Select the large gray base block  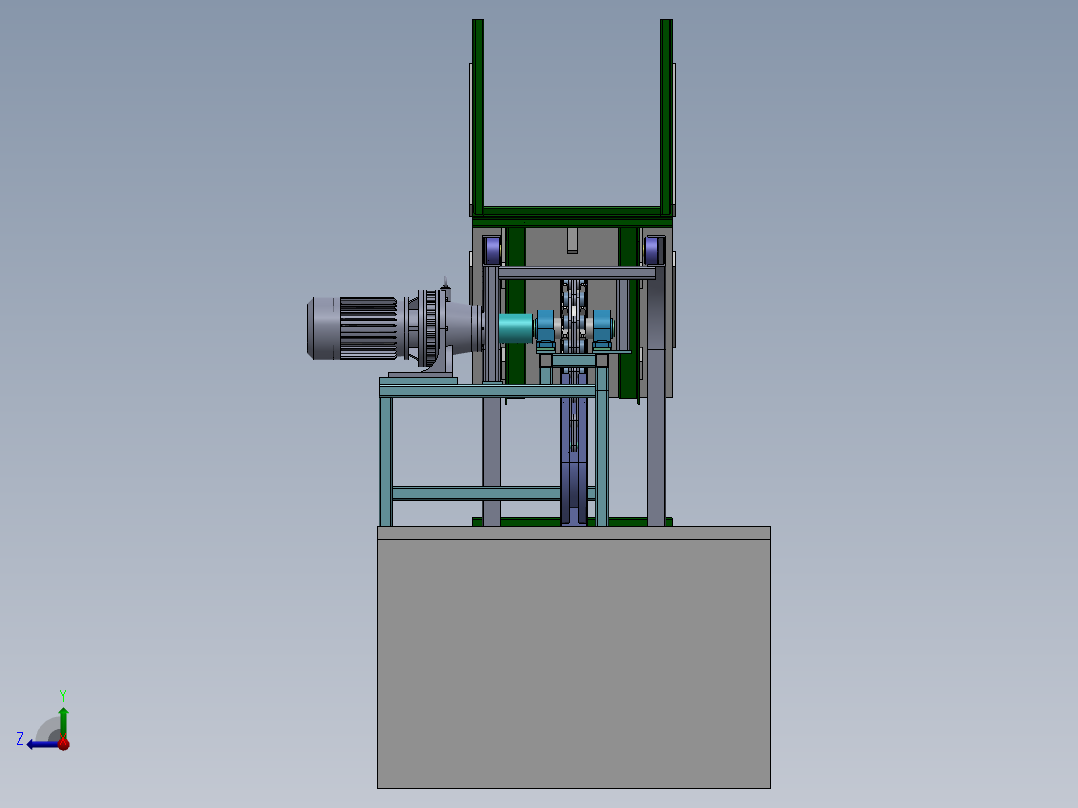tap(573, 657)
